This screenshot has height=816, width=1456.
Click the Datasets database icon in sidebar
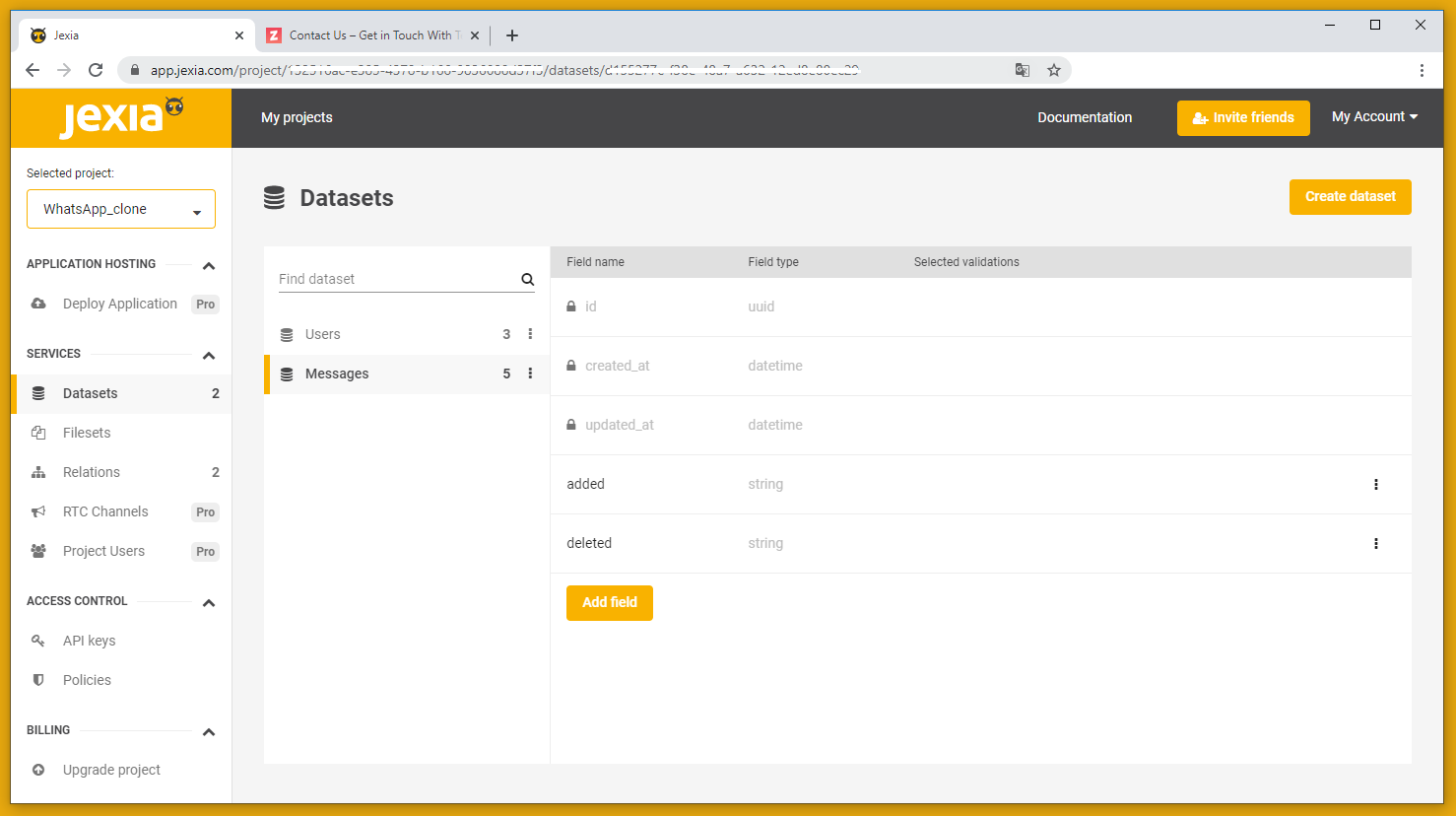pos(38,393)
